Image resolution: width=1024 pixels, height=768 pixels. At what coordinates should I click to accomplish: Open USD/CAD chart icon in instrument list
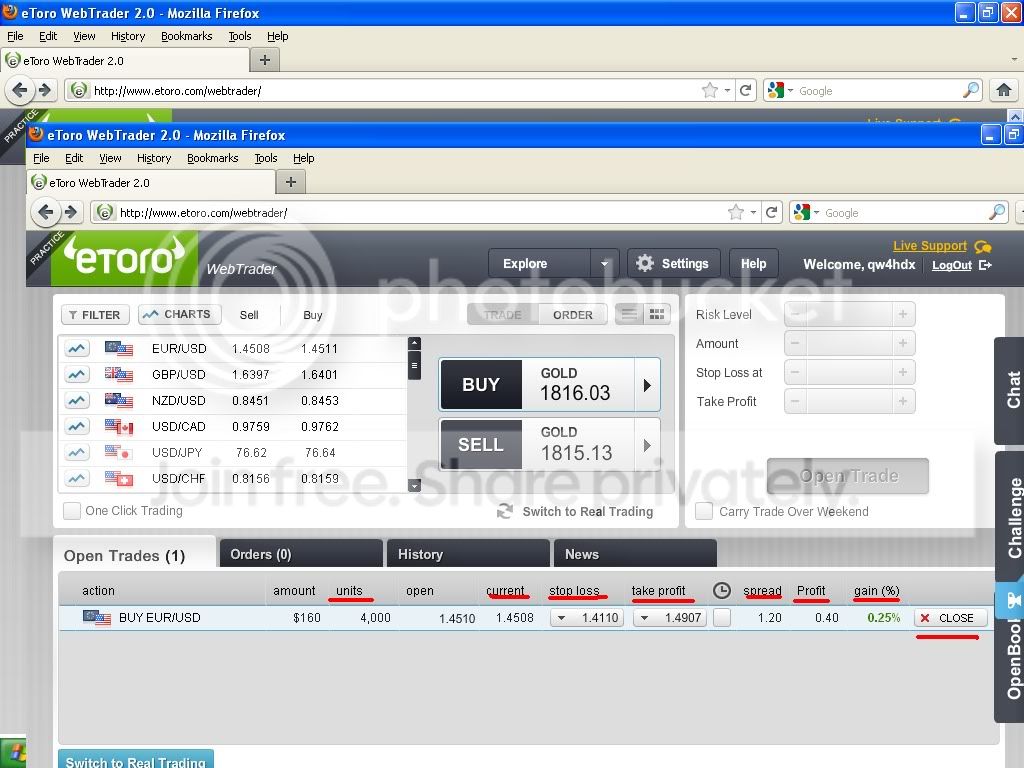click(x=76, y=426)
